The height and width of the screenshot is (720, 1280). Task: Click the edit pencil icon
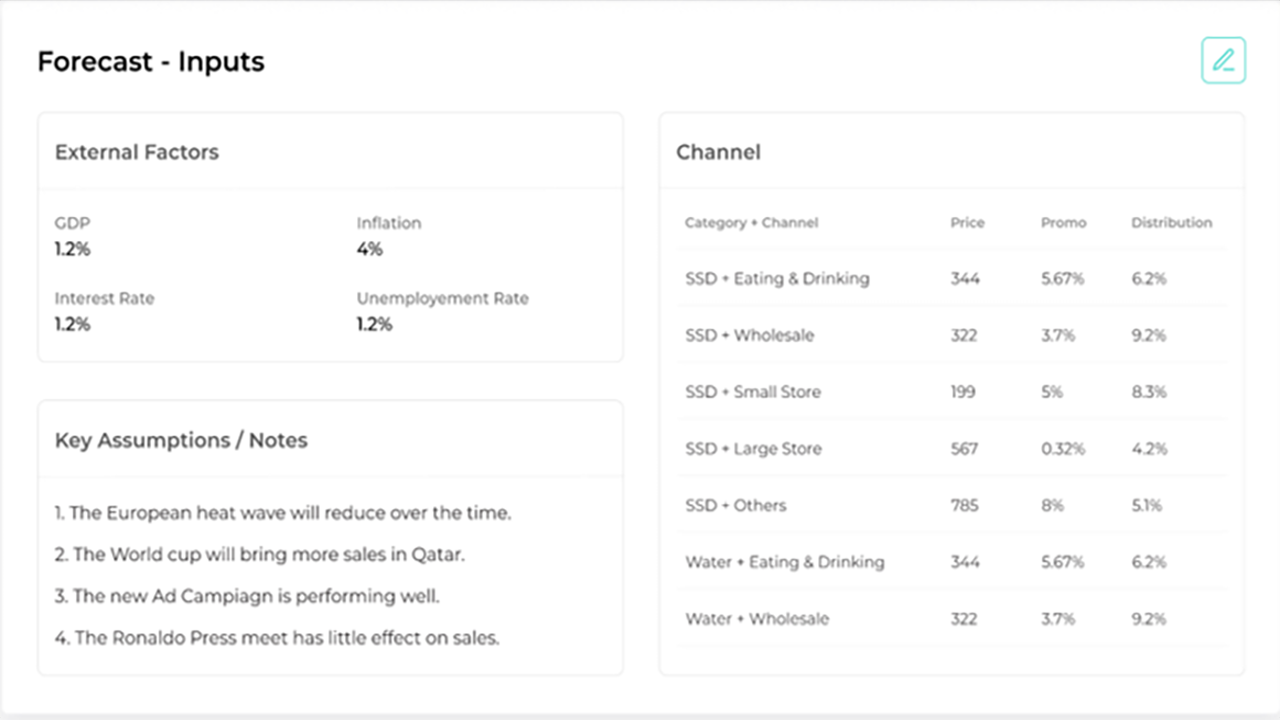[1223, 60]
